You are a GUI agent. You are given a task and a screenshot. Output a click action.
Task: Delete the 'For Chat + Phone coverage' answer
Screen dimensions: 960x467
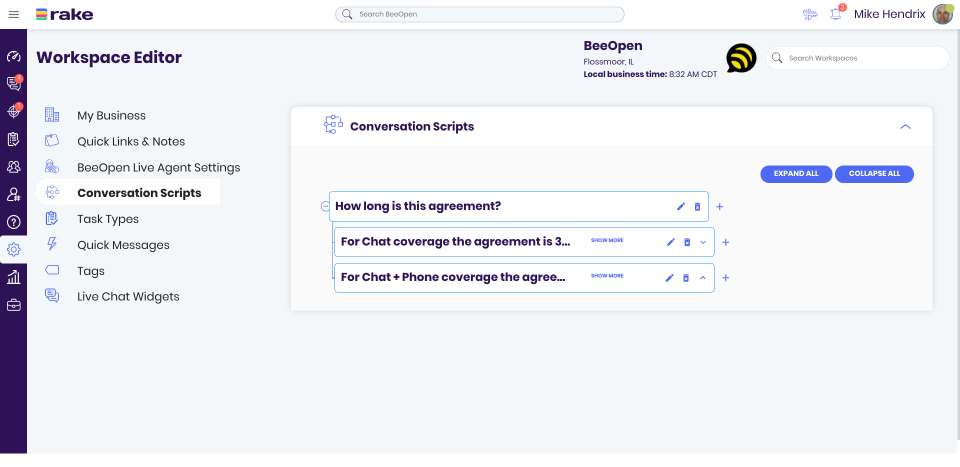pos(686,278)
